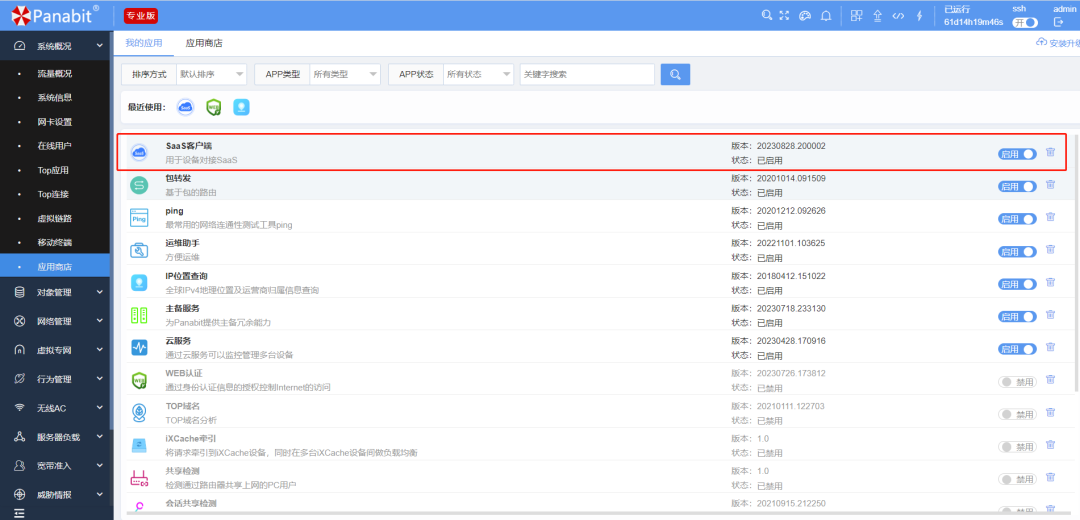The height and width of the screenshot is (520, 1080).
Task: Click the 云服务 app icon
Action: click(139, 347)
